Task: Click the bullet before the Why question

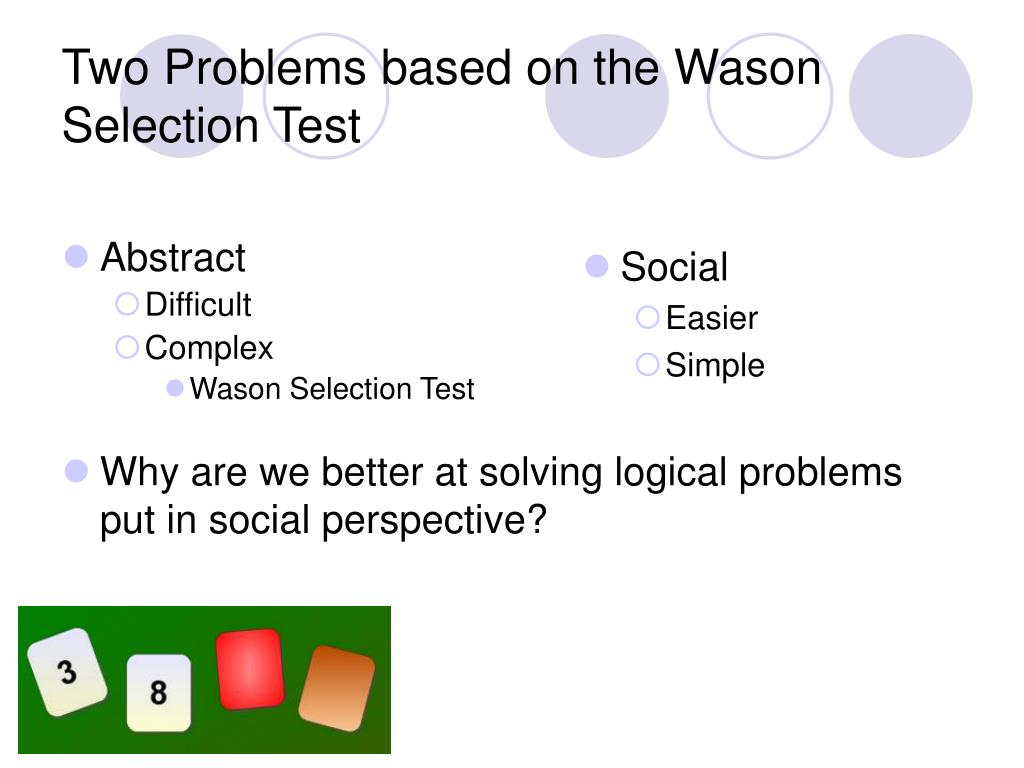Action: 76,471
